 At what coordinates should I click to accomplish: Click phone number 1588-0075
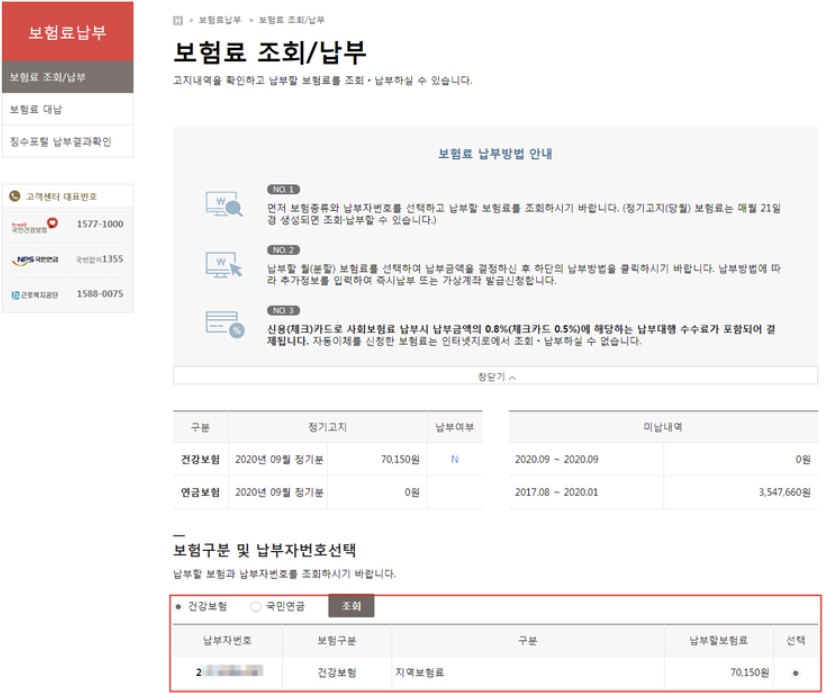point(100,294)
